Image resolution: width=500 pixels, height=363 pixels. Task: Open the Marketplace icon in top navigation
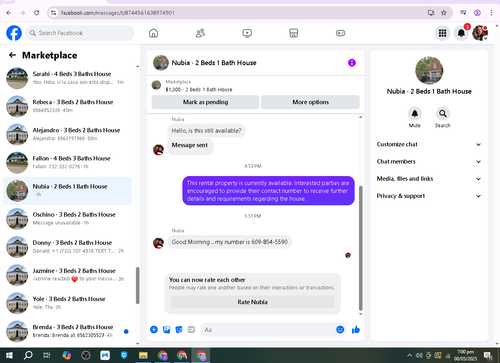(x=294, y=33)
